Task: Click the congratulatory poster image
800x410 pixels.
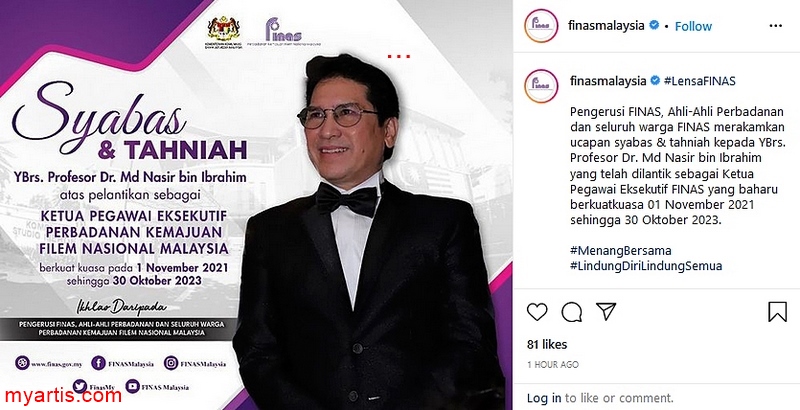Action: coord(256,205)
